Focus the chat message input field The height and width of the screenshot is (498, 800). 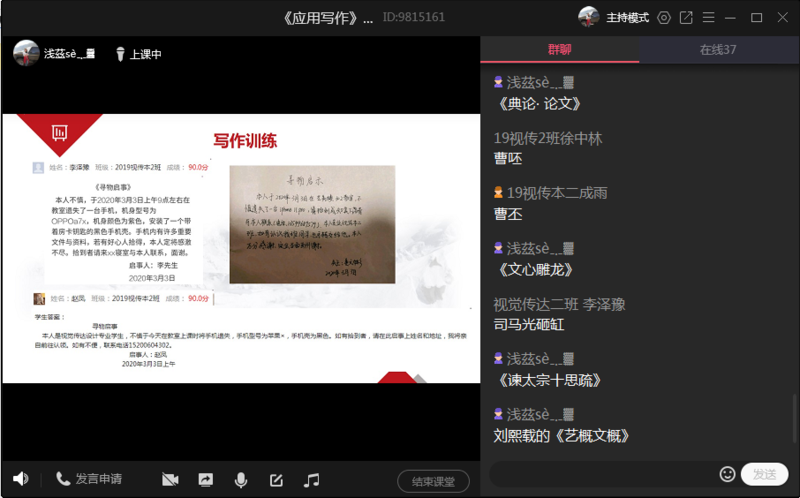602,474
